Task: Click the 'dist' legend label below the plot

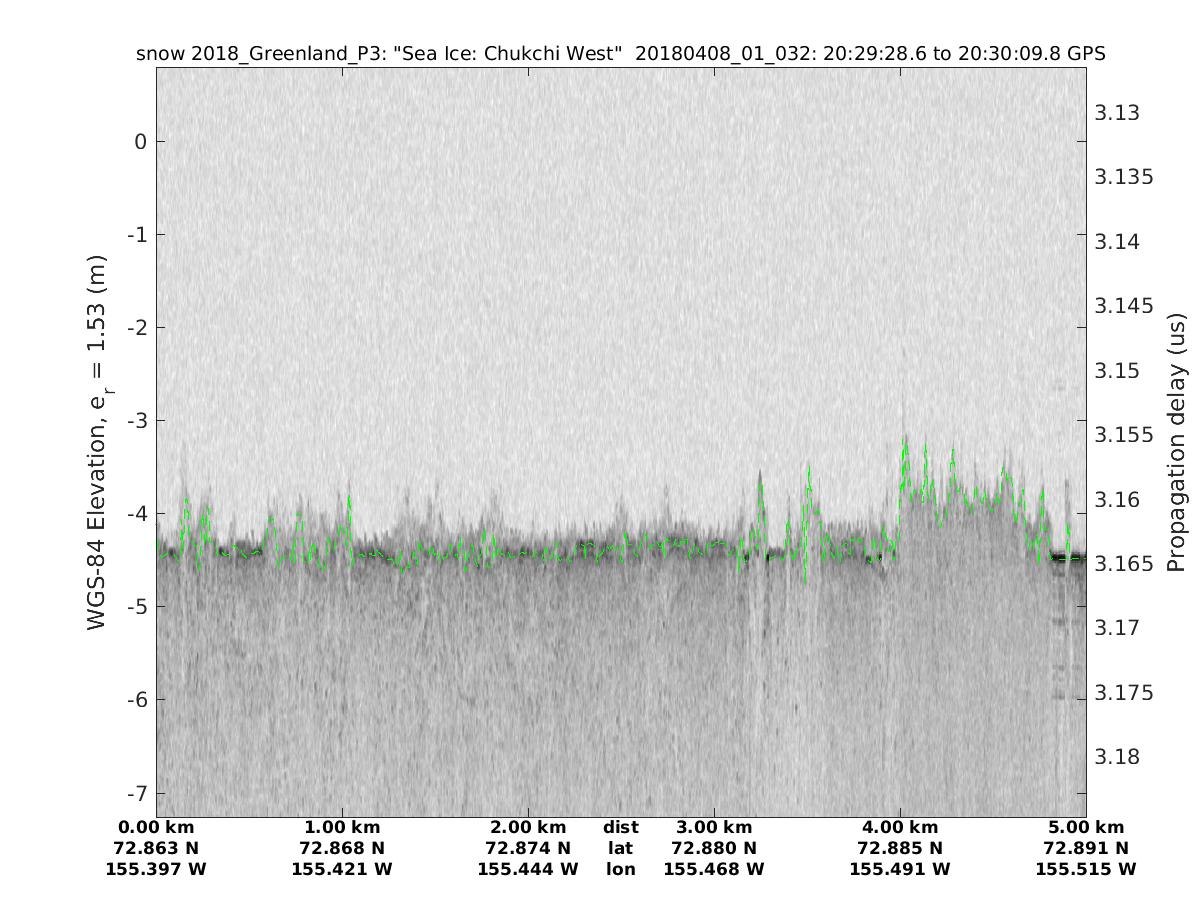Action: pyautogui.click(x=620, y=828)
